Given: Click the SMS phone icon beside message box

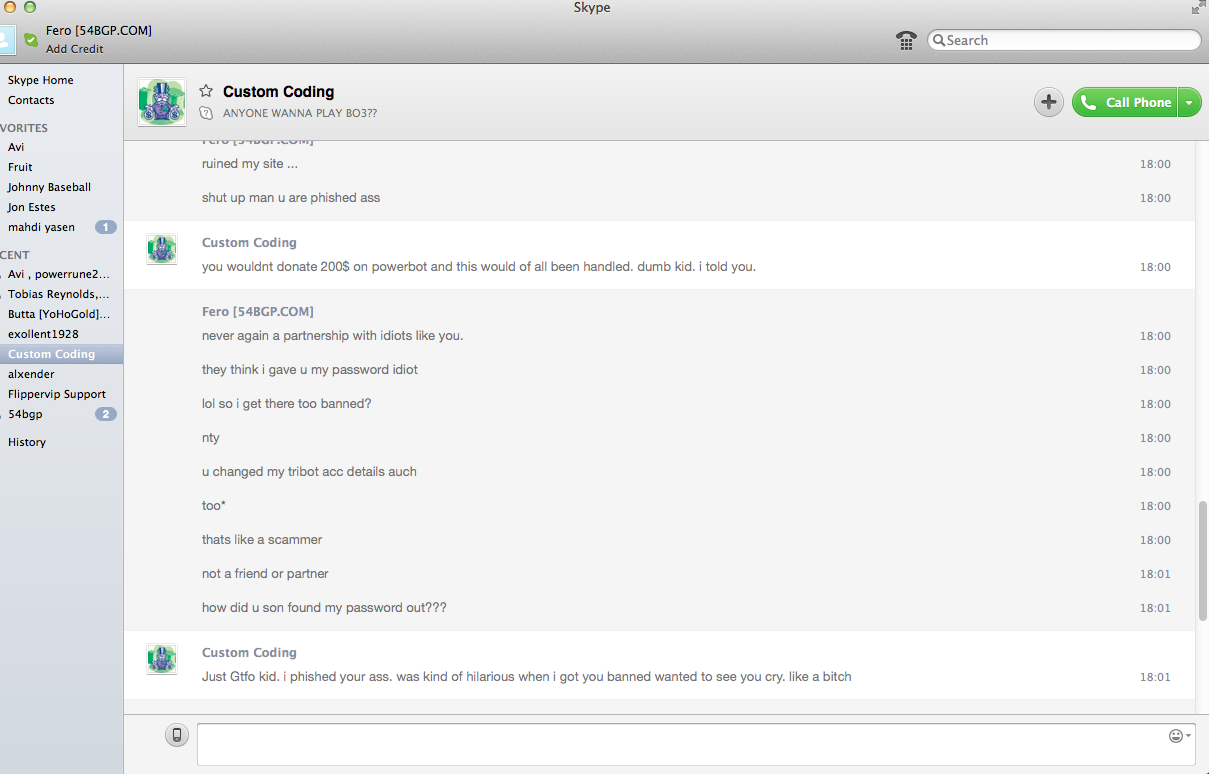Looking at the screenshot, I should [x=177, y=736].
